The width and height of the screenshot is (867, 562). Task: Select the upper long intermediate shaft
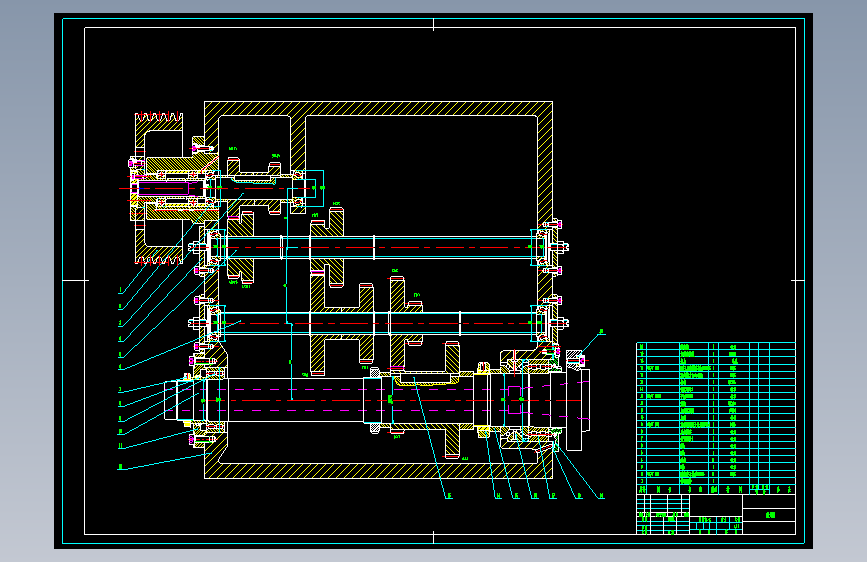tap(379, 247)
